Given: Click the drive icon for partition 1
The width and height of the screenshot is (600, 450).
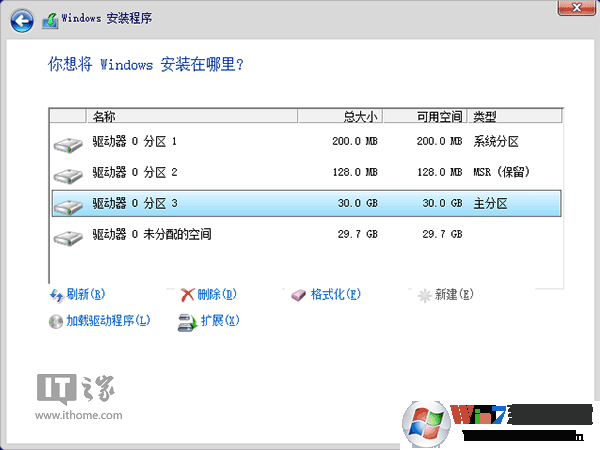Looking at the screenshot, I should 68,145.
